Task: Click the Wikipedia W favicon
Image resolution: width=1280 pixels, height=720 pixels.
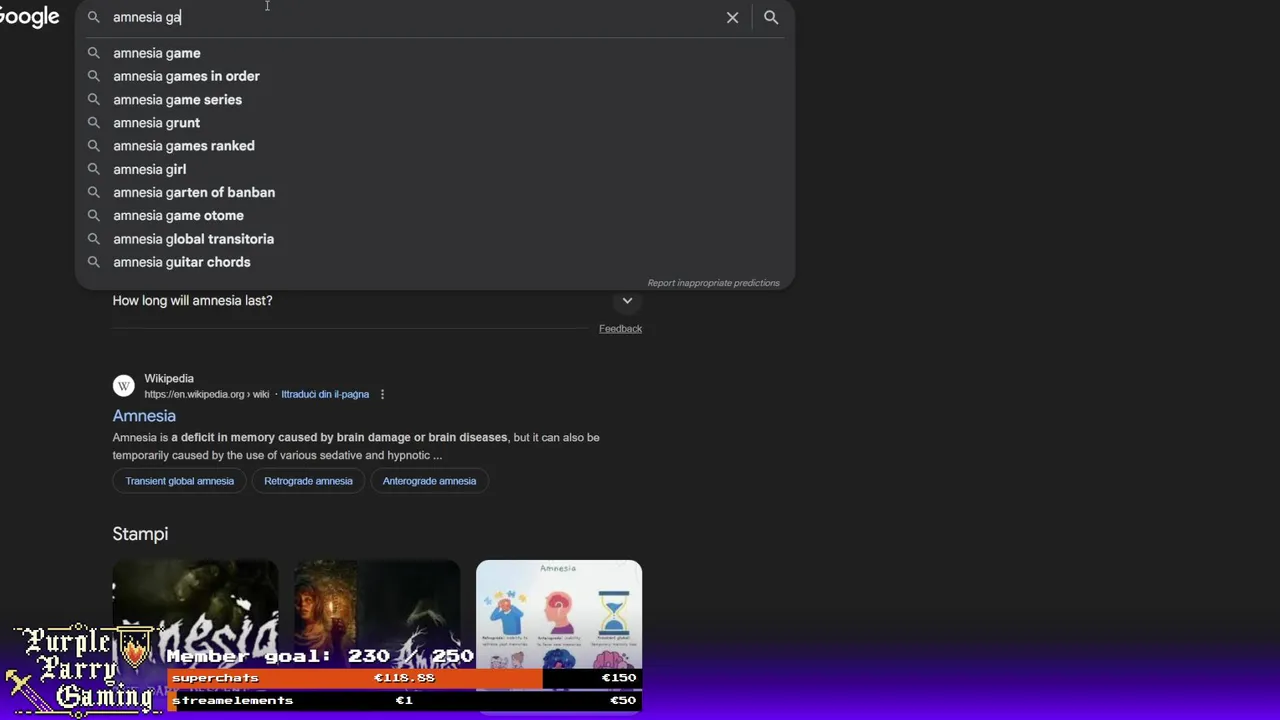Action: click(123, 386)
